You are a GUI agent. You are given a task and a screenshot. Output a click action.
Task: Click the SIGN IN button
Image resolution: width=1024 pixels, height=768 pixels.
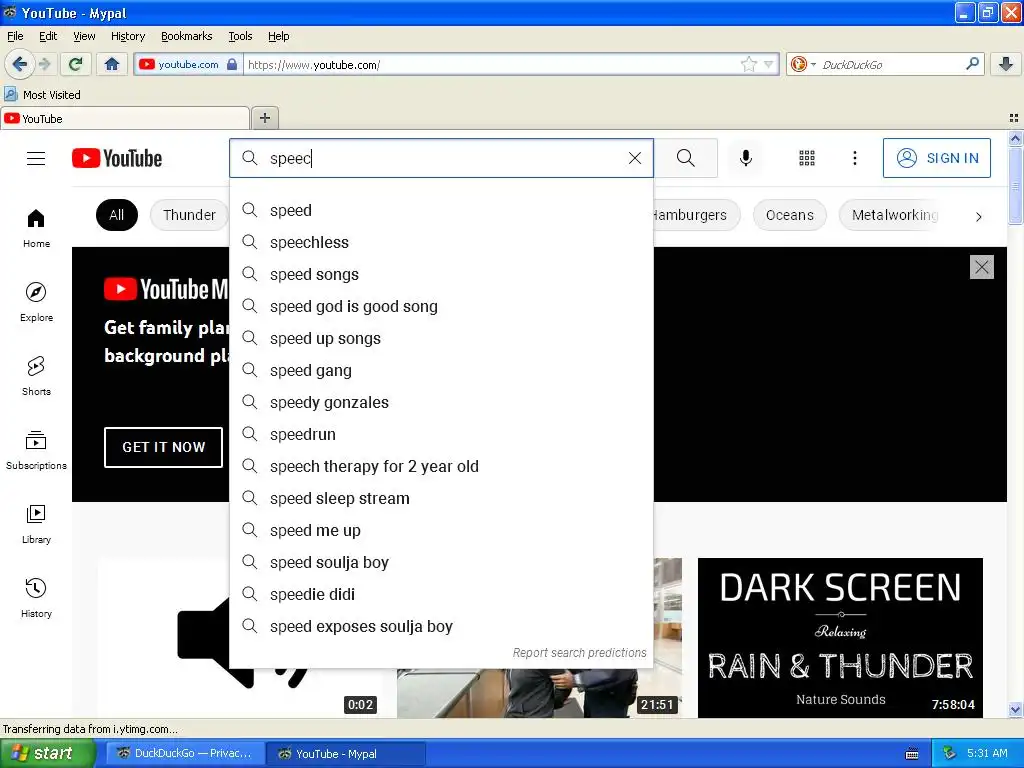(x=936, y=158)
